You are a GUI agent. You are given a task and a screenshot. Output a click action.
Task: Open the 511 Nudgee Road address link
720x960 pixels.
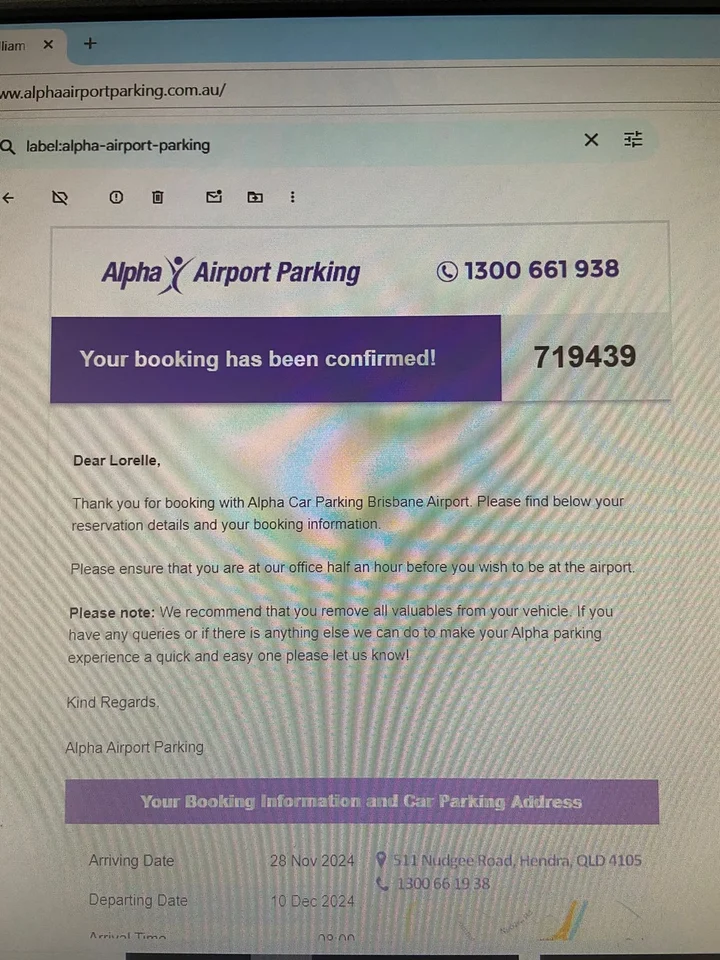coord(516,860)
